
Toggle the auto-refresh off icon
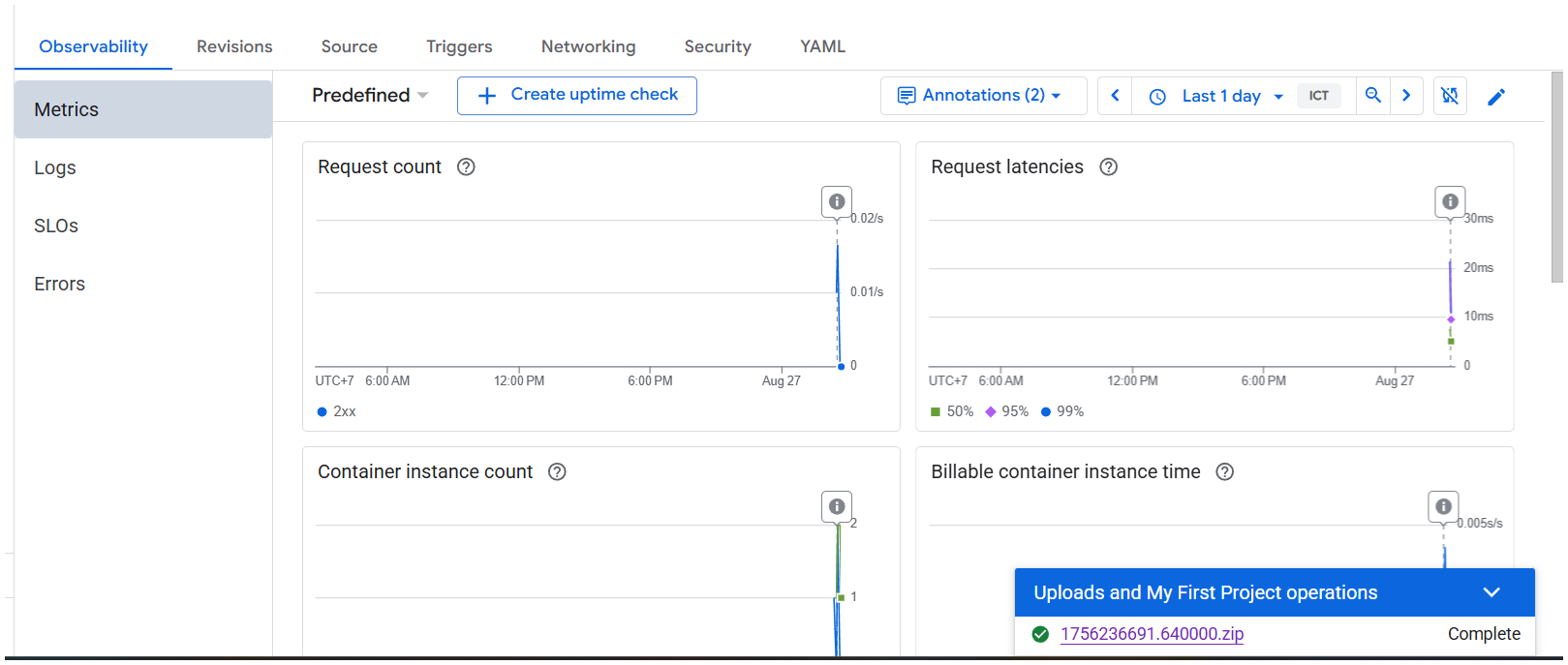(1450, 95)
